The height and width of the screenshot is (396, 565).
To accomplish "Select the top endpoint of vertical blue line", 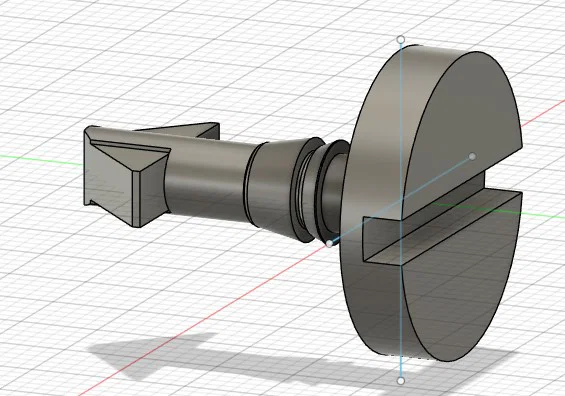I will pos(400,39).
